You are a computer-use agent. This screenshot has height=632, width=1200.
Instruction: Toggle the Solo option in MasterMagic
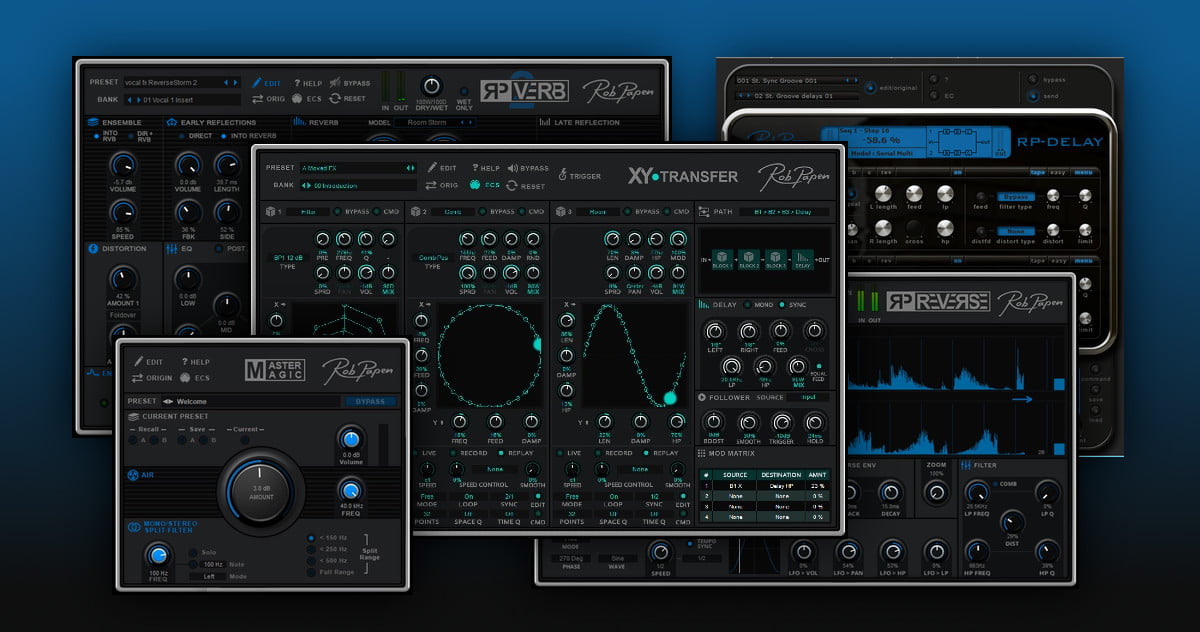(192, 552)
